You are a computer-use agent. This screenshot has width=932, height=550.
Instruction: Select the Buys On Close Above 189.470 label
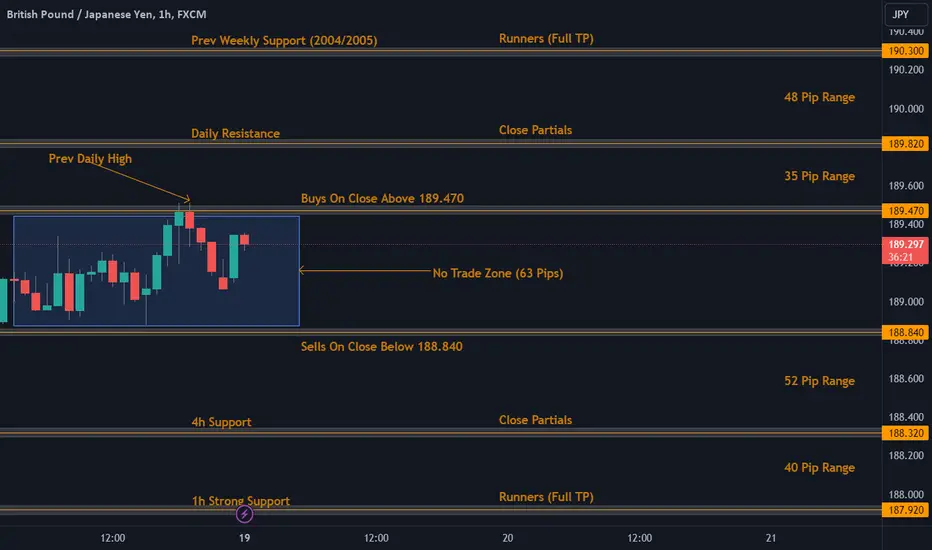click(x=382, y=198)
